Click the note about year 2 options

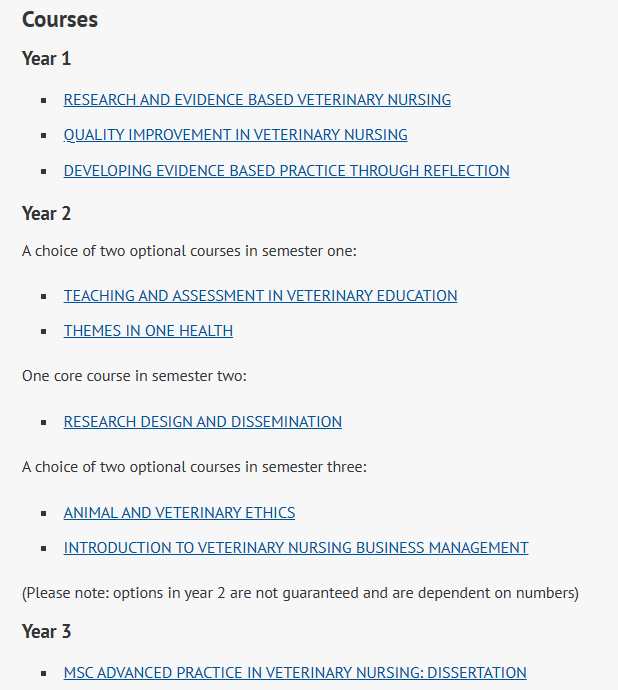300,593
